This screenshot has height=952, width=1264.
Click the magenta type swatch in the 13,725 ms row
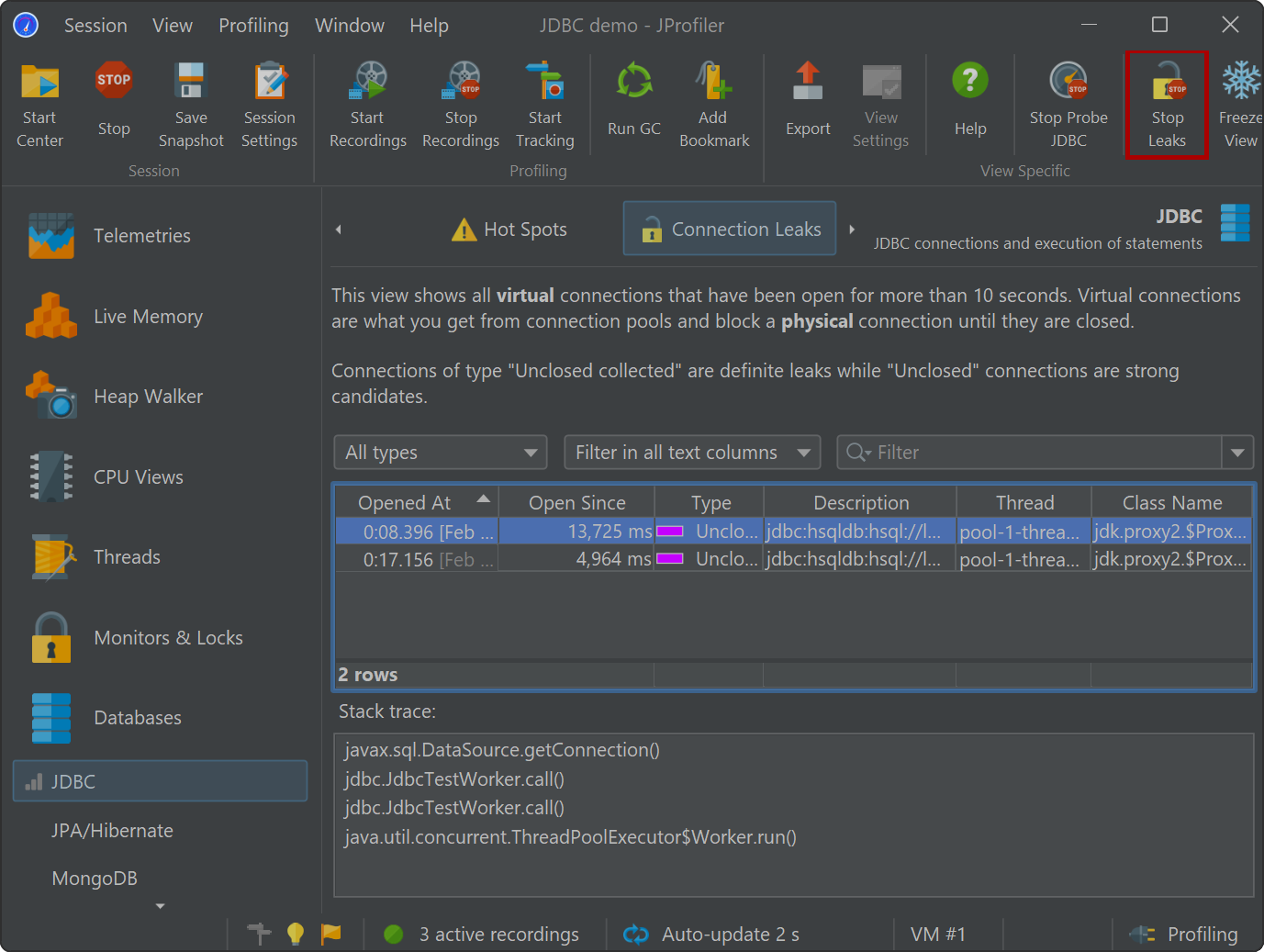click(670, 532)
